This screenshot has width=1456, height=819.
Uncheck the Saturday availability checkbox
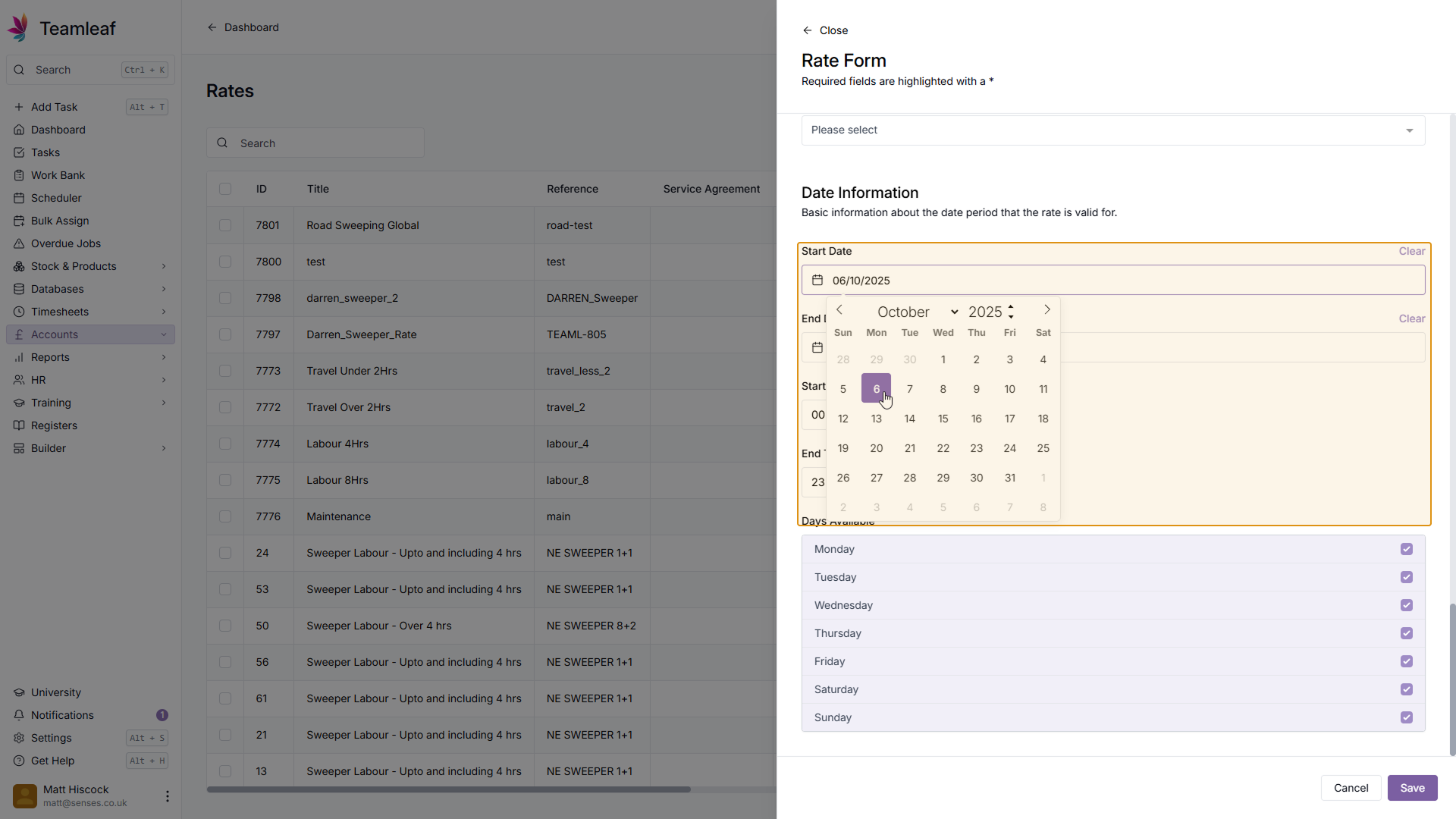(x=1407, y=689)
